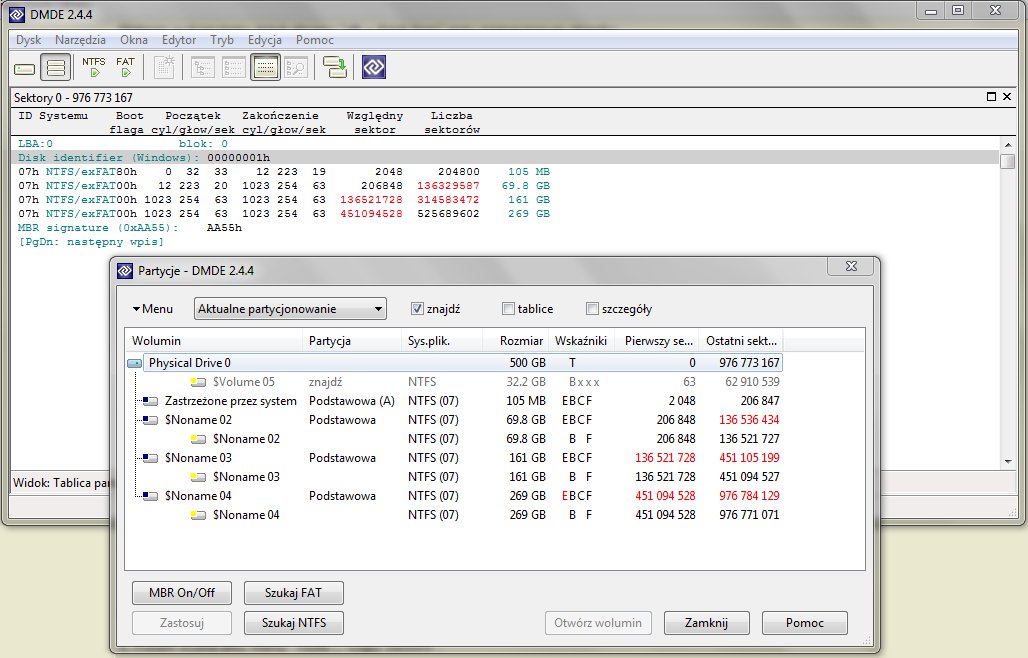The width and height of the screenshot is (1028, 658).
Task: Click the NTFS search toolbar icon
Action: pos(93,67)
